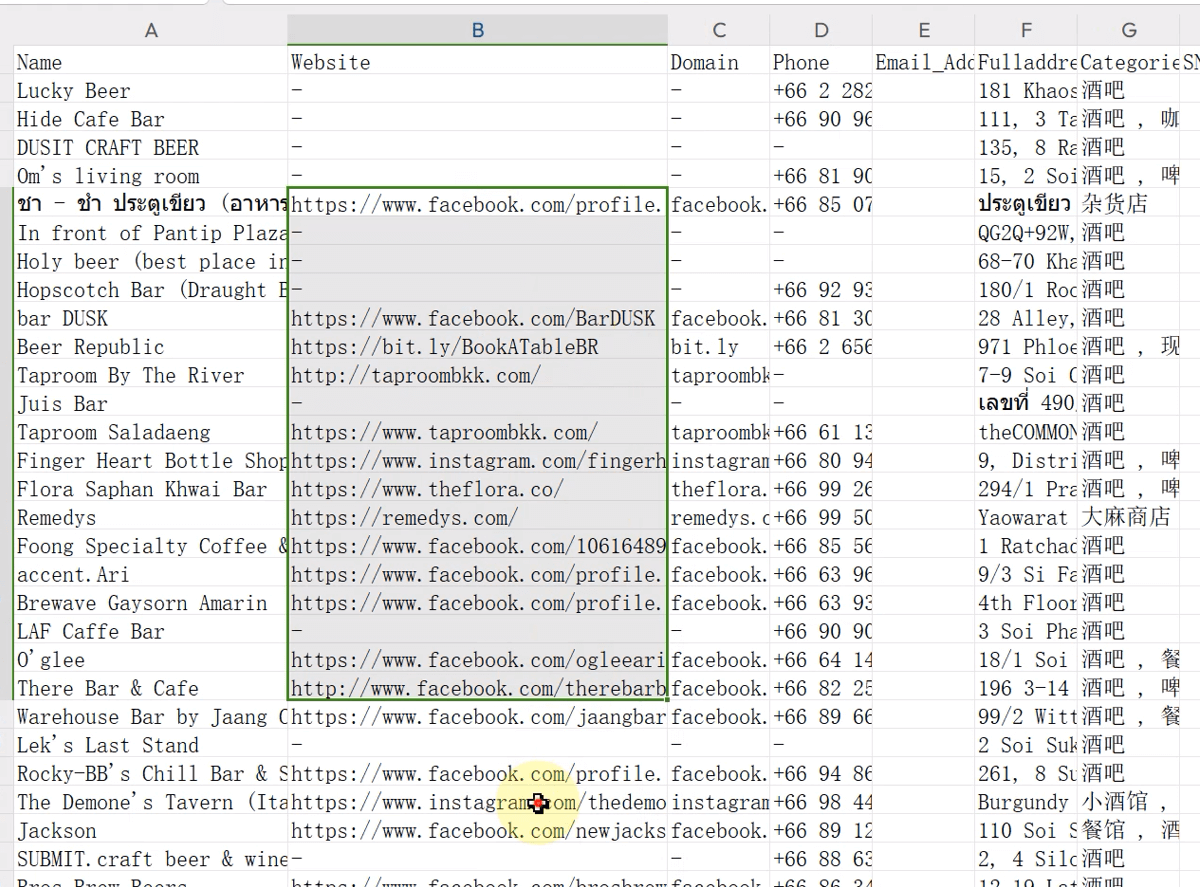Select the 'LAF Caffe Bar' cell
The height and width of the screenshot is (887, 1200).
click(151, 632)
